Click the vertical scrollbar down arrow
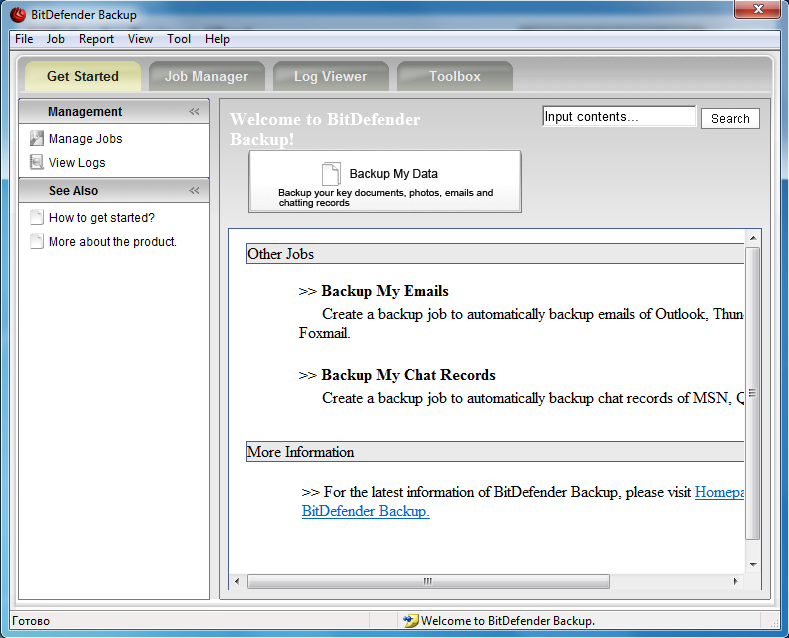This screenshot has width=789, height=638. click(753, 565)
